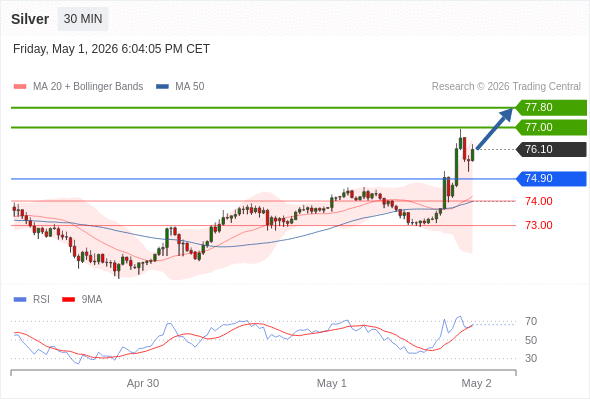Toggle the RSI legend entry

(x=32, y=300)
